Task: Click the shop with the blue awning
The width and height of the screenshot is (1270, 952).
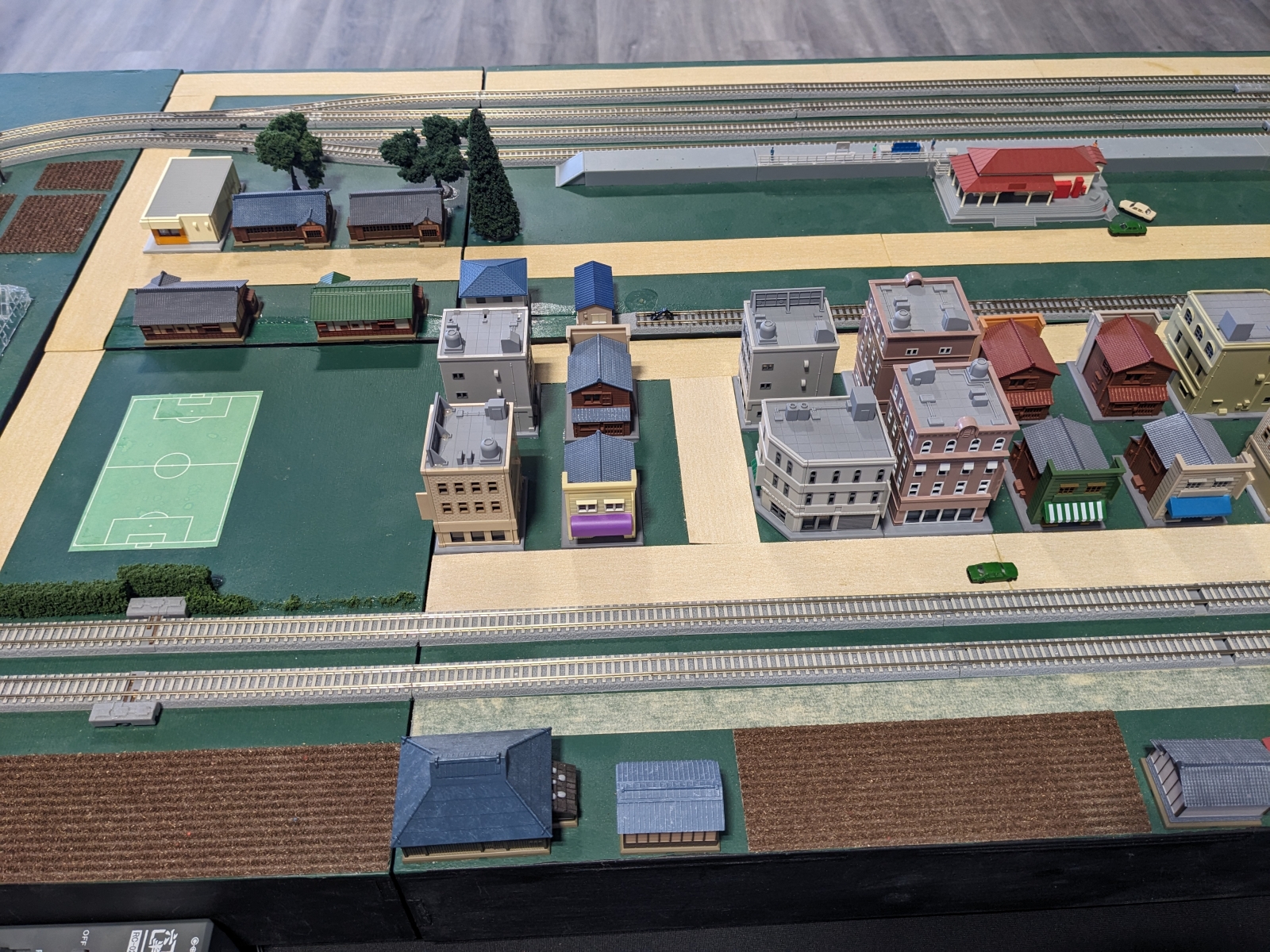Action: click(x=1190, y=468)
